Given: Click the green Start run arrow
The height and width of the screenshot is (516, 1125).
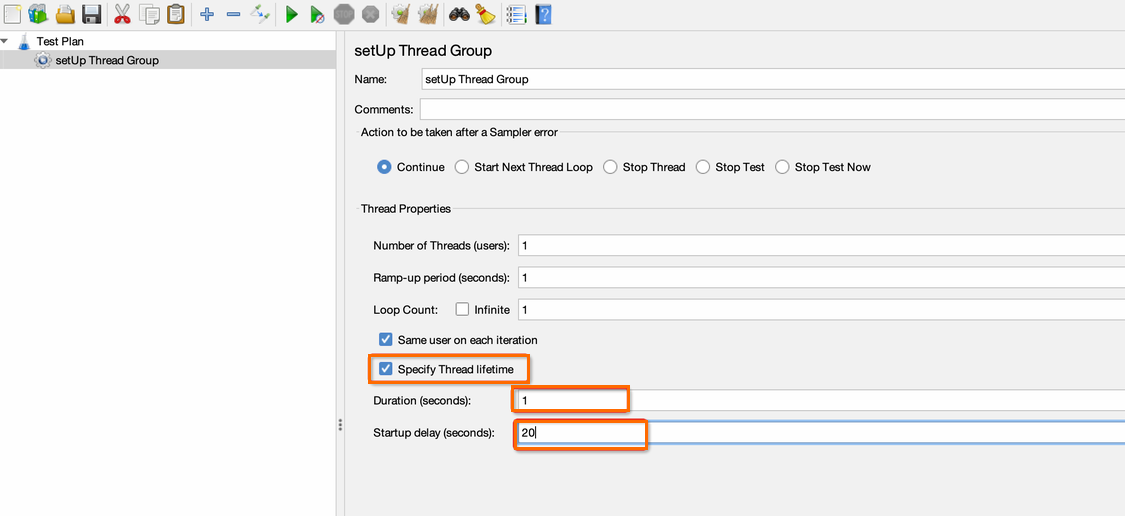Looking at the screenshot, I should 291,14.
